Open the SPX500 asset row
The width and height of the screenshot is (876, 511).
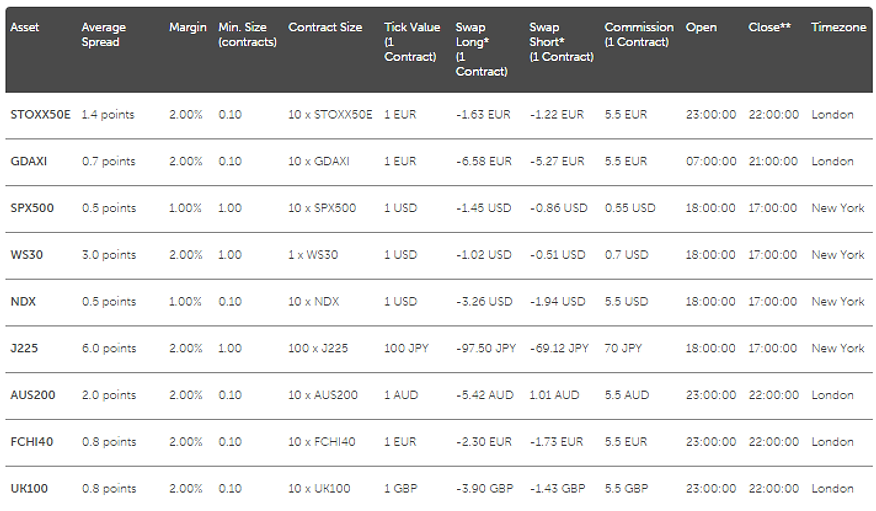click(32, 209)
